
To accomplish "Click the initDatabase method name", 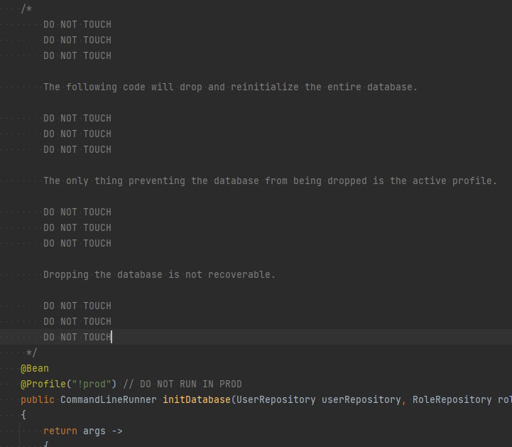I will pyautogui.click(x=197, y=399).
